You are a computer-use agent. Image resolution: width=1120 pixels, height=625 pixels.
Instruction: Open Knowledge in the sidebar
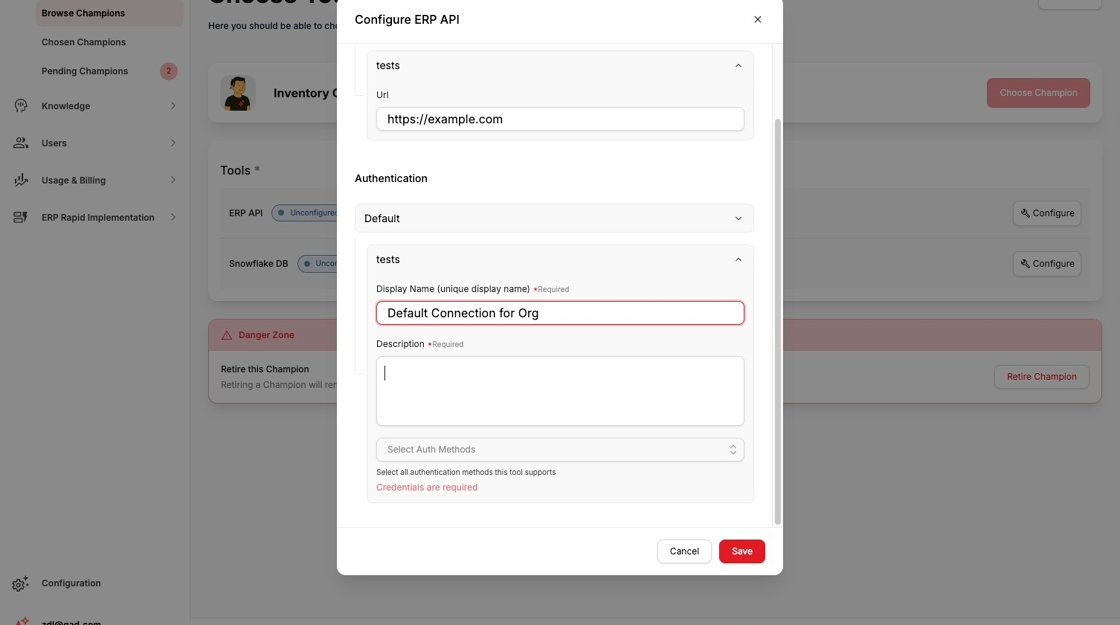click(x=66, y=106)
